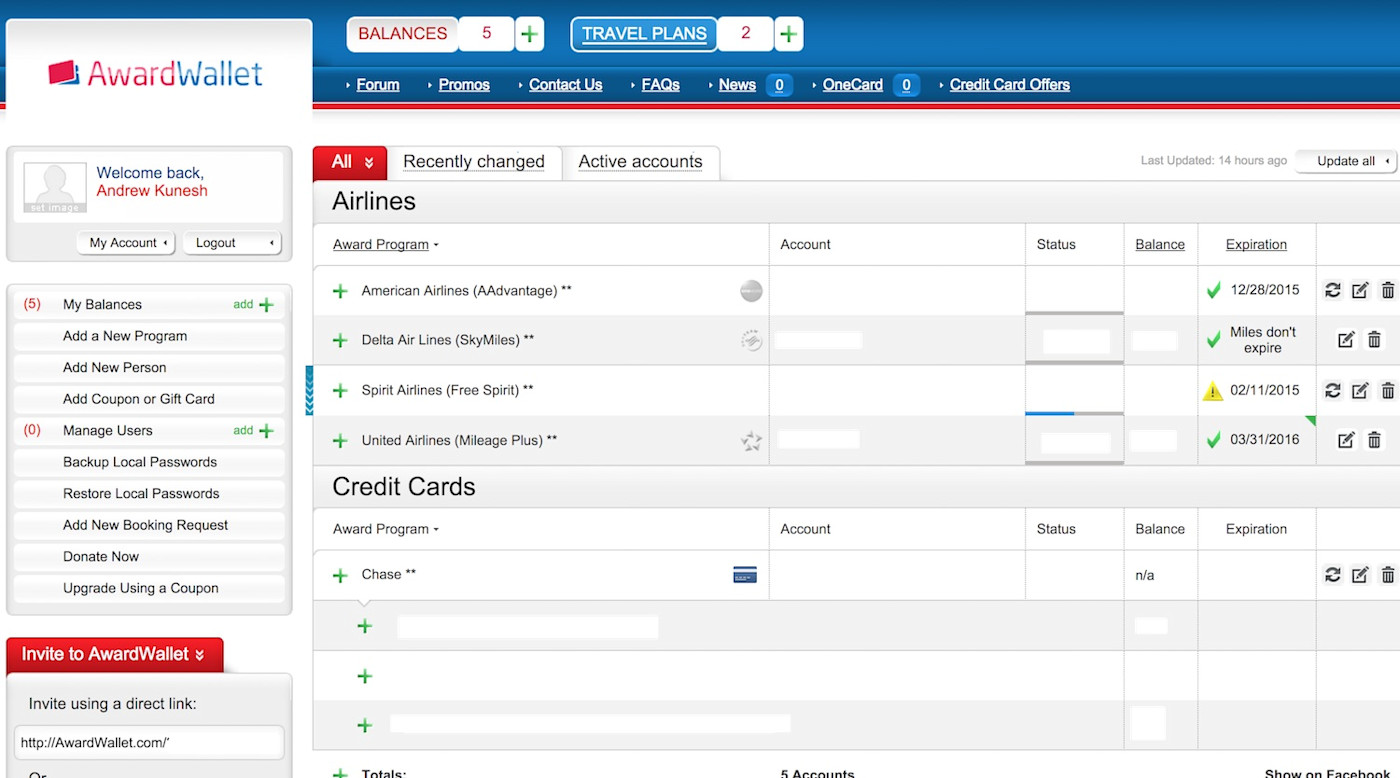1400x778 pixels.
Task: Click the green plus next to TRAVEL PLANS
Action: (789, 34)
